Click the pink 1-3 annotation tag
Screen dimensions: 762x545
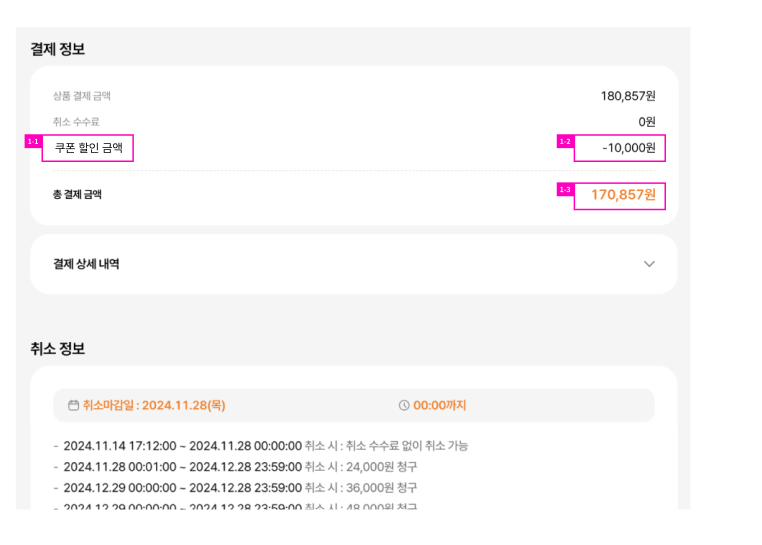564,190
